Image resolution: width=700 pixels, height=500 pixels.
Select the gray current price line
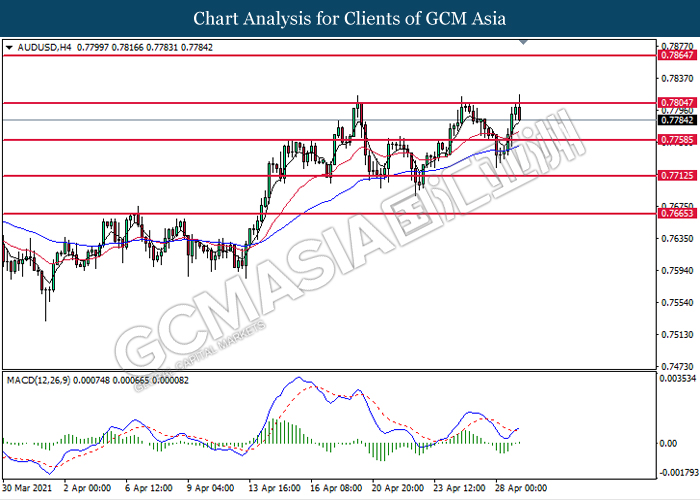329,120
